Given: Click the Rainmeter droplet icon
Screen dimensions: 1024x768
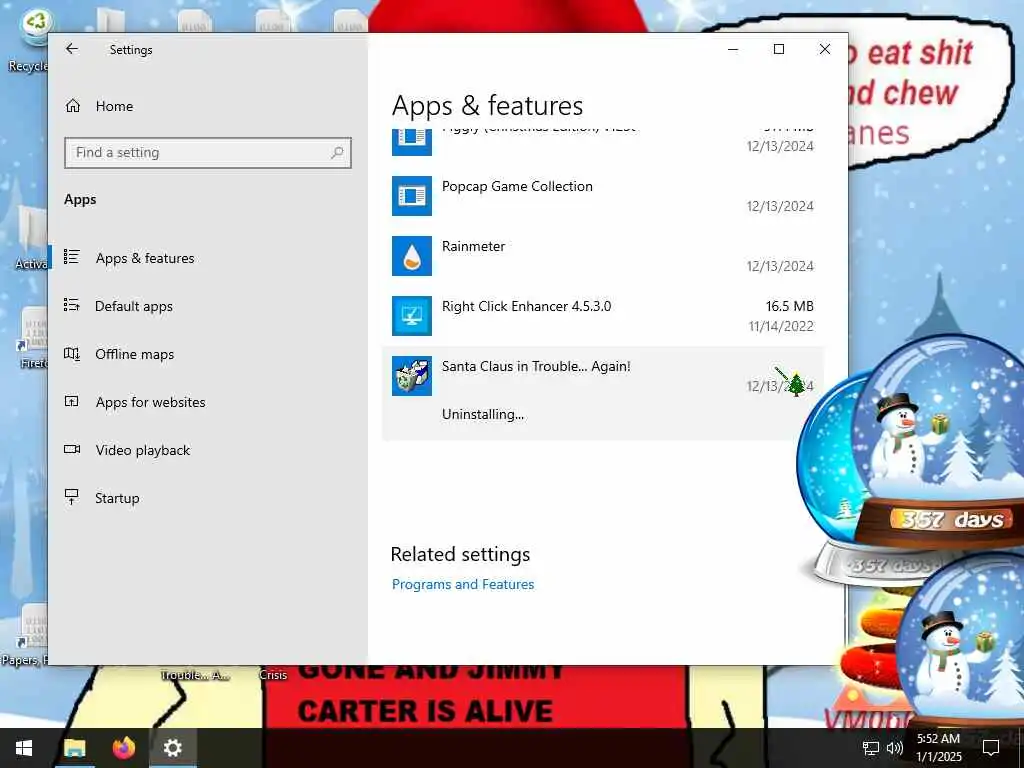Looking at the screenshot, I should click(411, 256).
